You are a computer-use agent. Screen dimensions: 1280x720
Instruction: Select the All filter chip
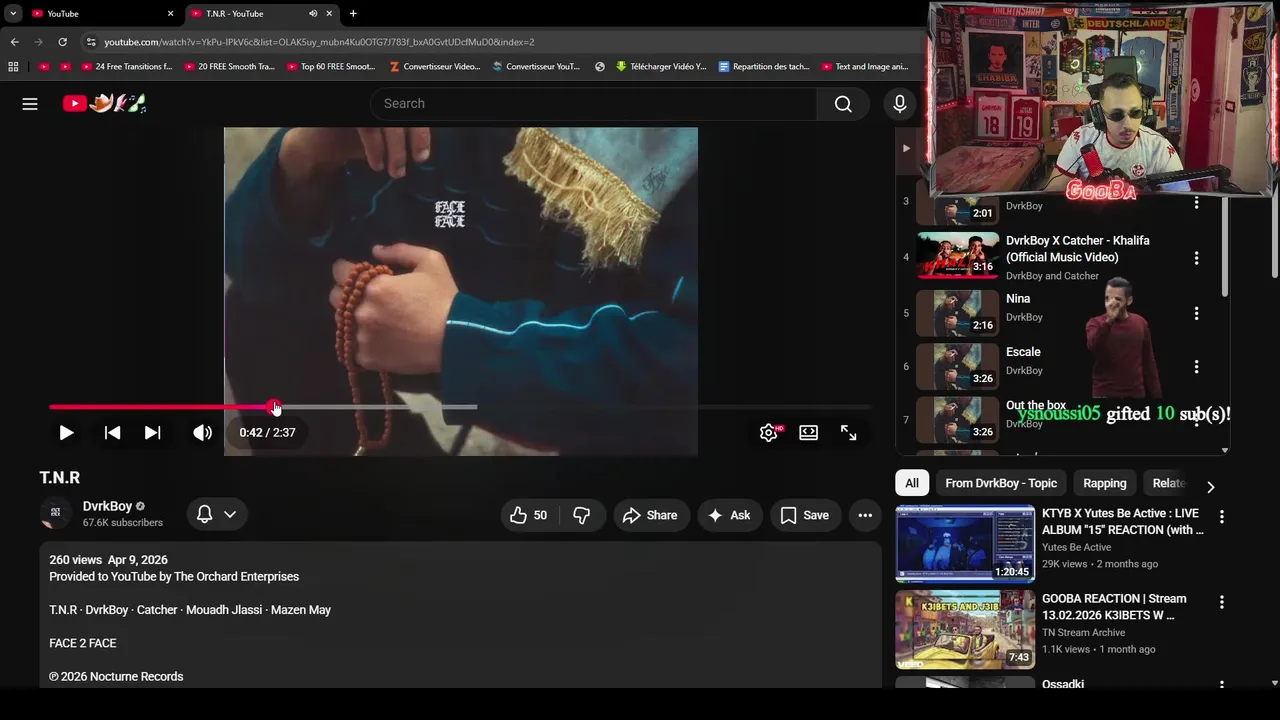pos(912,483)
